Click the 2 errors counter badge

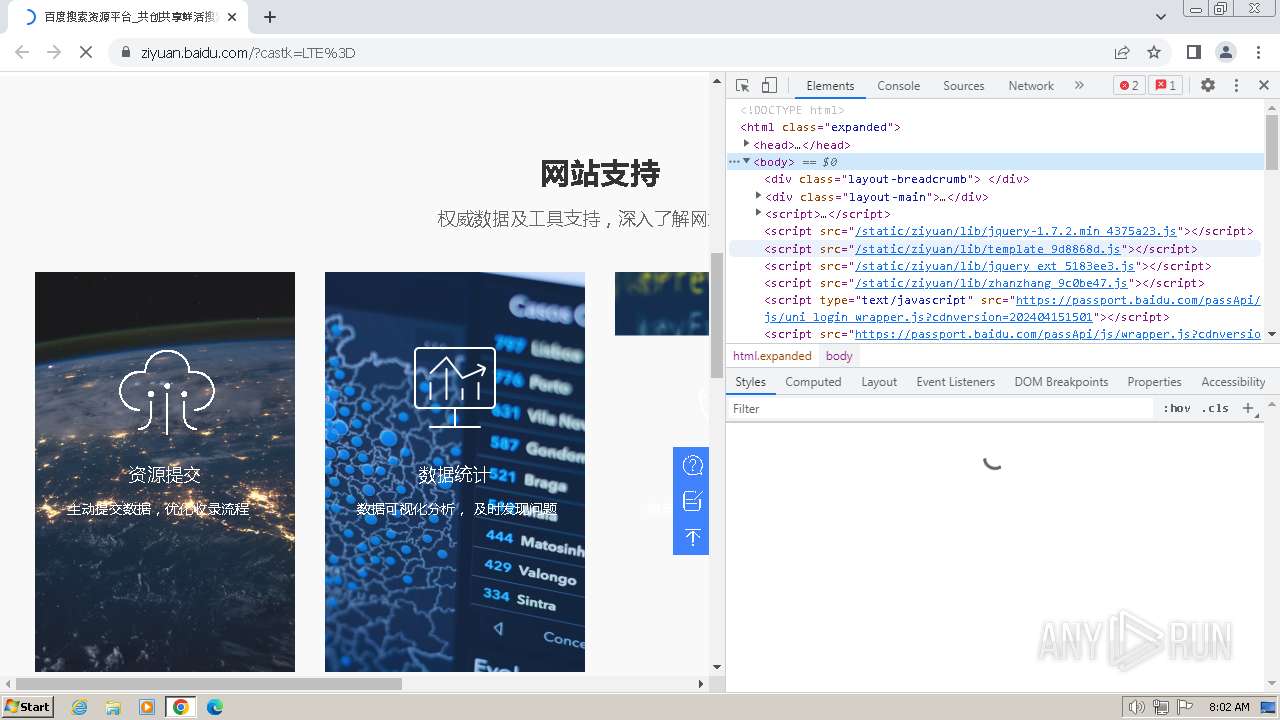pos(1129,86)
